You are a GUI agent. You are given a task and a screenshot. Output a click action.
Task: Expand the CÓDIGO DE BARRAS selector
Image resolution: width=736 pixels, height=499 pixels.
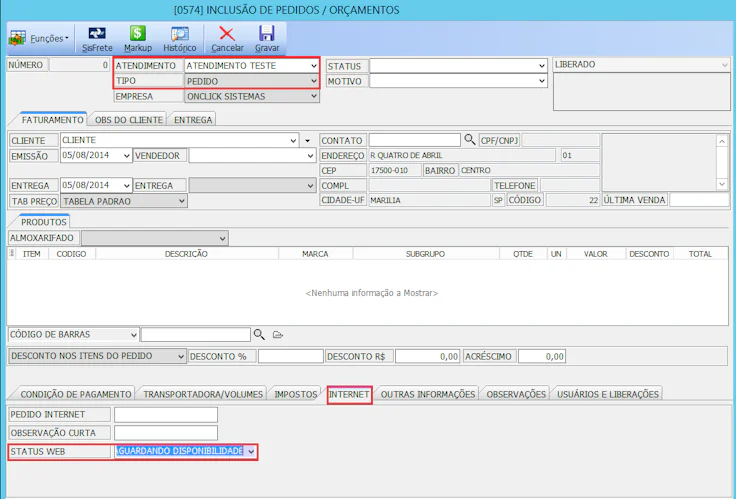coord(133,335)
